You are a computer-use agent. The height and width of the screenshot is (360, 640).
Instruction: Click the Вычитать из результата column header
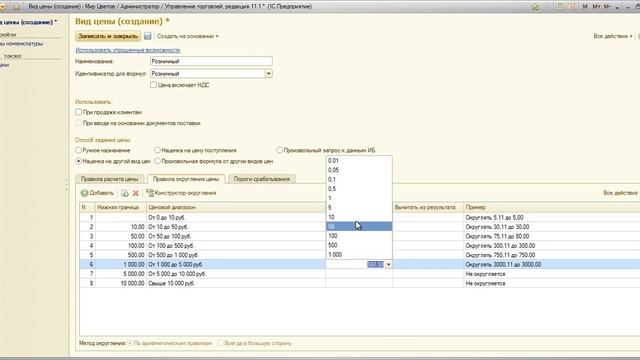pos(428,207)
